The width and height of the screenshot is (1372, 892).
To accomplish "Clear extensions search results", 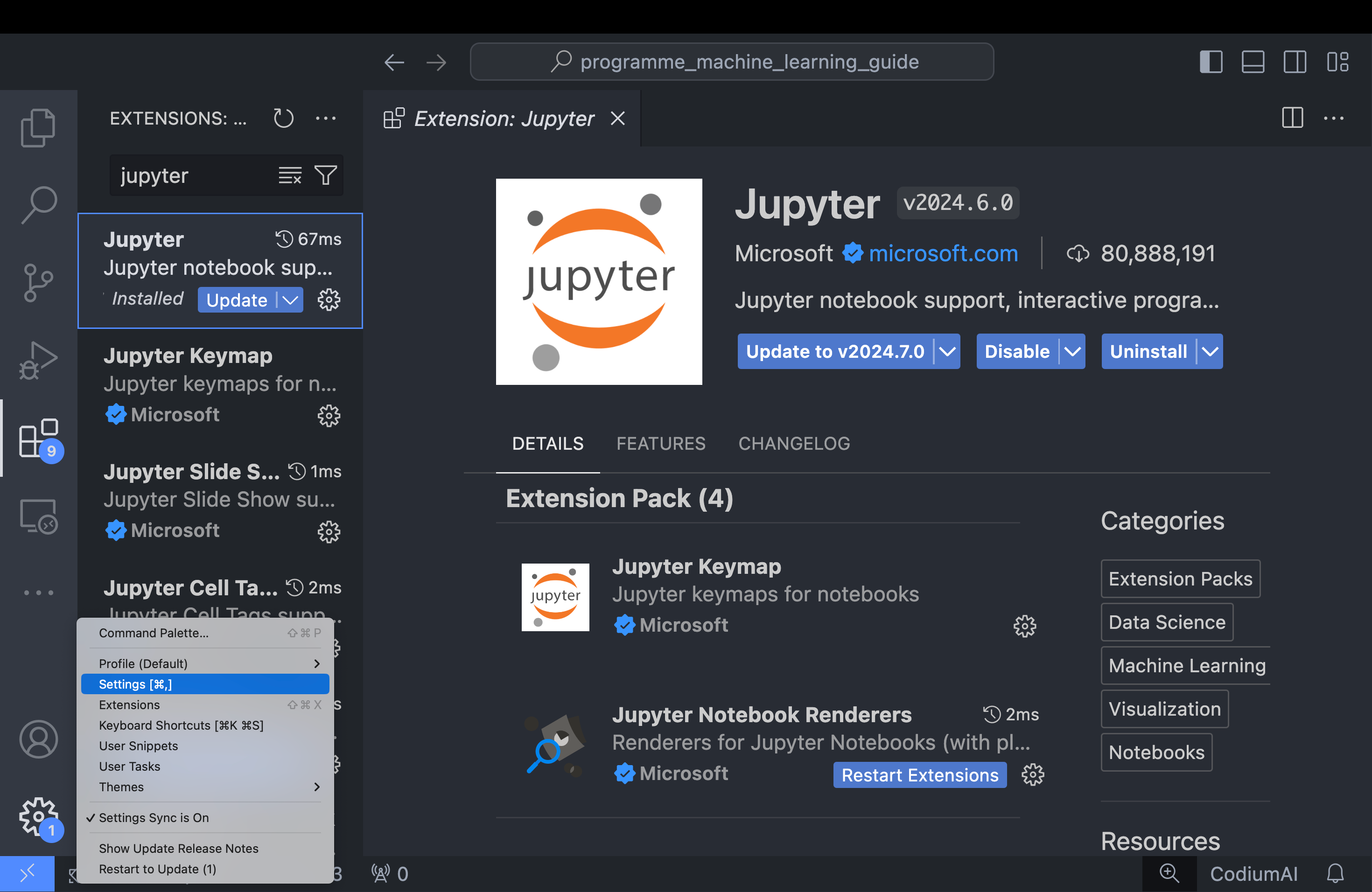I will pyautogui.click(x=290, y=175).
